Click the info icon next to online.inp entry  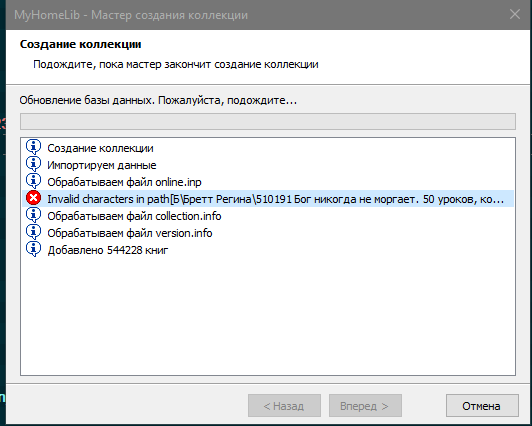[x=34, y=181]
